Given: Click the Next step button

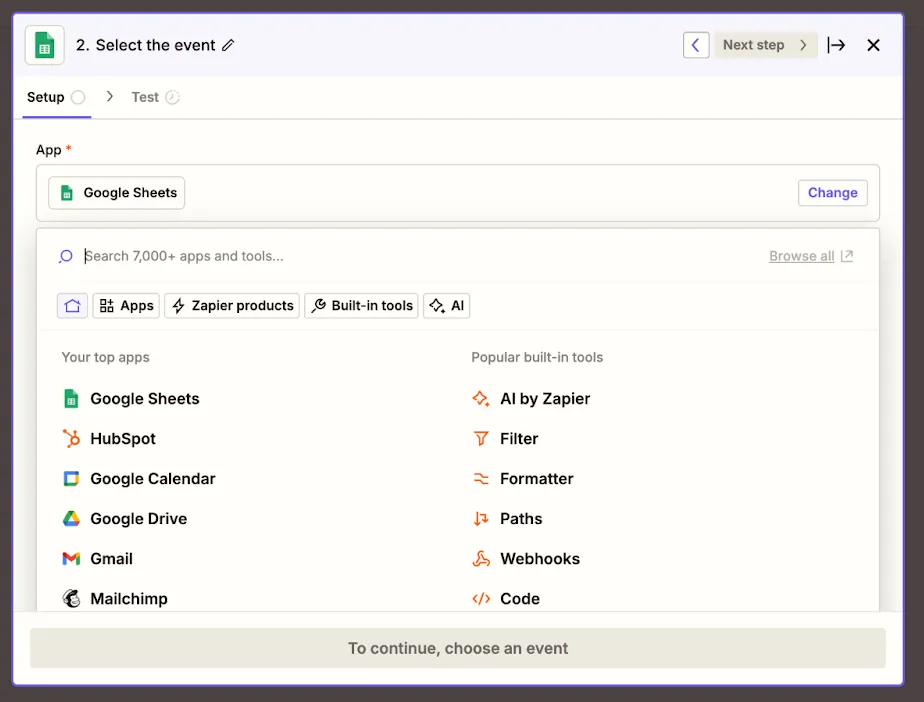Looking at the screenshot, I should point(765,45).
